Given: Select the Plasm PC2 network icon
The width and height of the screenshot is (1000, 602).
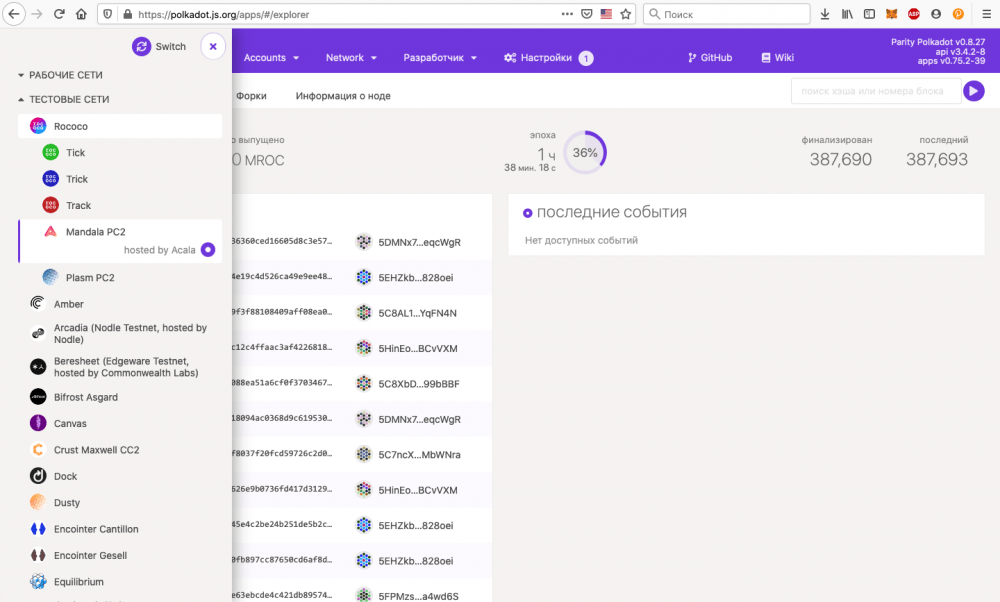Looking at the screenshot, I should click(50, 277).
